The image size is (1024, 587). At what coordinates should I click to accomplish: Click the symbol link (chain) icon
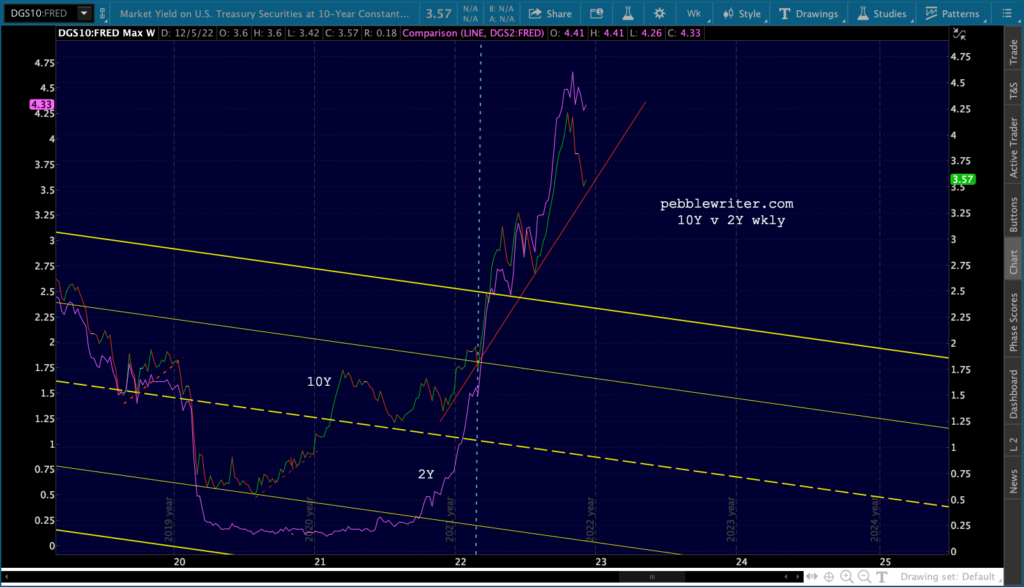pyautogui.click(x=103, y=13)
